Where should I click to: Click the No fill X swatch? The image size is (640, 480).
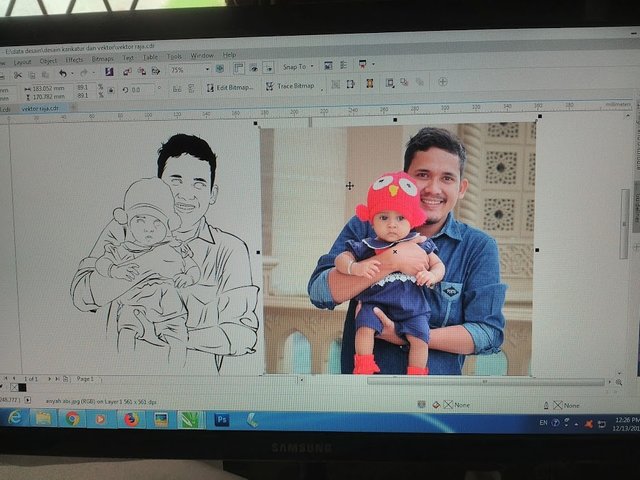[14, 387]
